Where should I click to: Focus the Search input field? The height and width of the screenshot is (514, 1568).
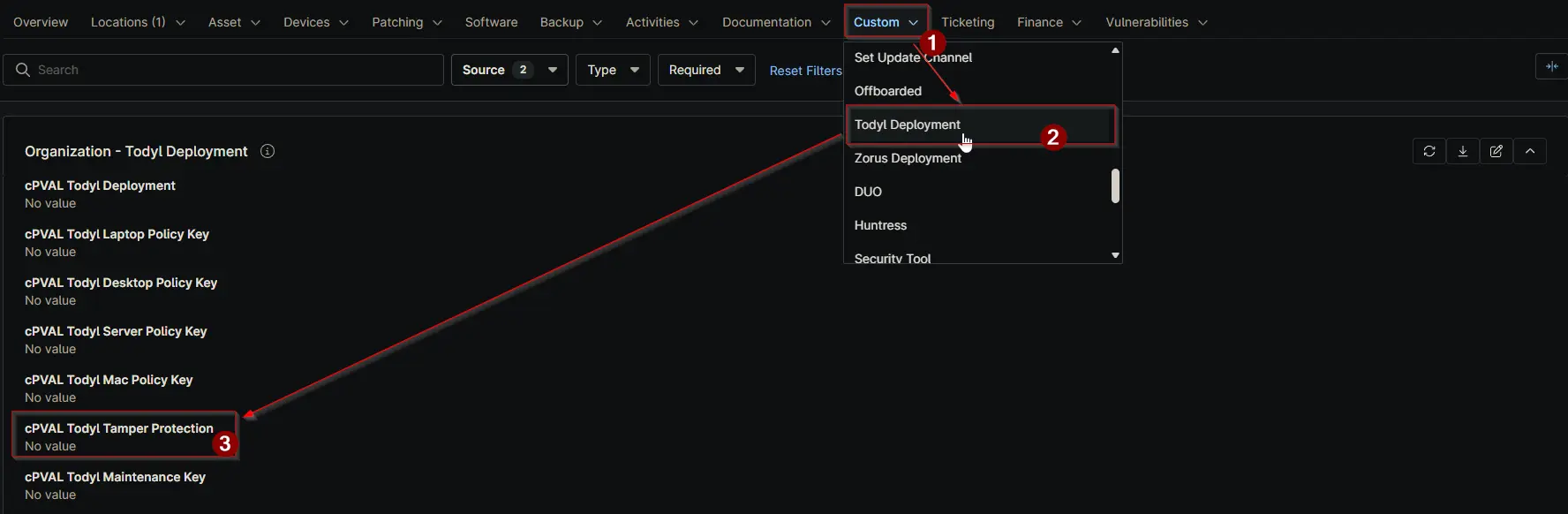[x=223, y=70]
